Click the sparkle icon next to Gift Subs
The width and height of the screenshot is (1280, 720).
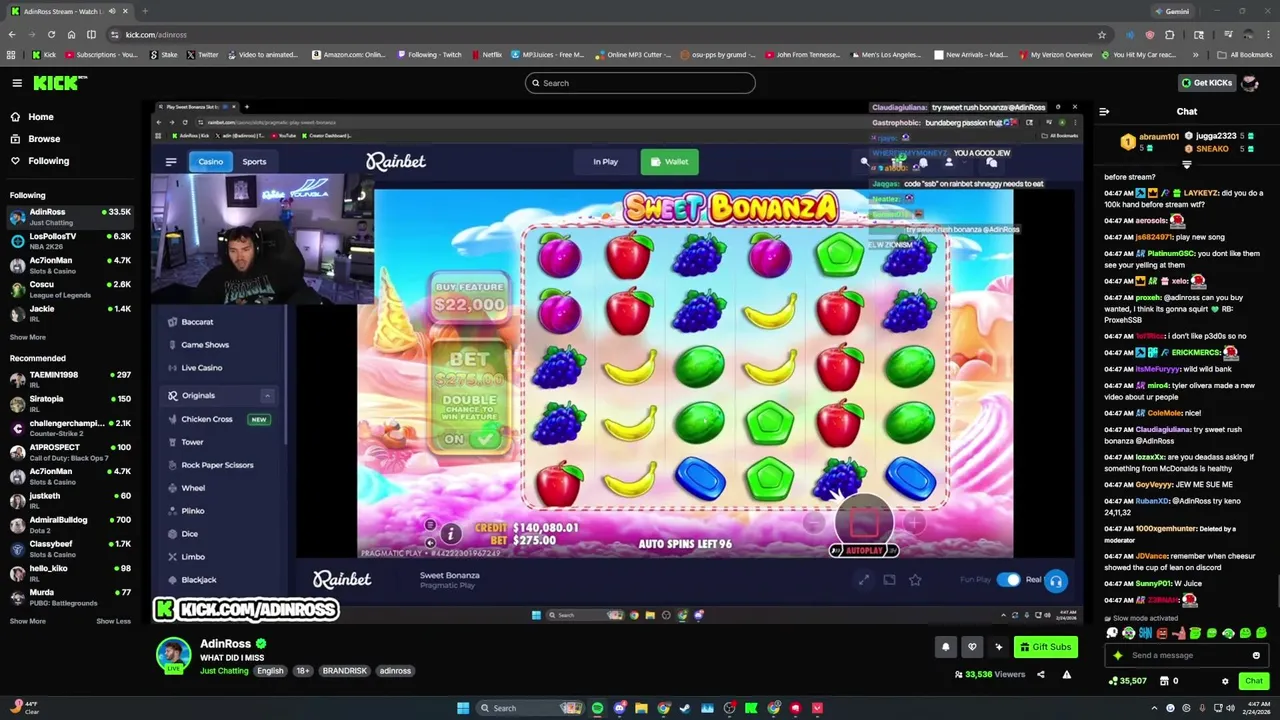point(998,647)
